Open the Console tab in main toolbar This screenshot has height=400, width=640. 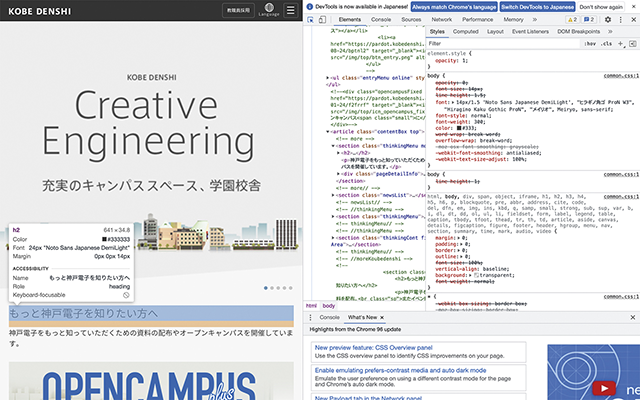click(381, 20)
